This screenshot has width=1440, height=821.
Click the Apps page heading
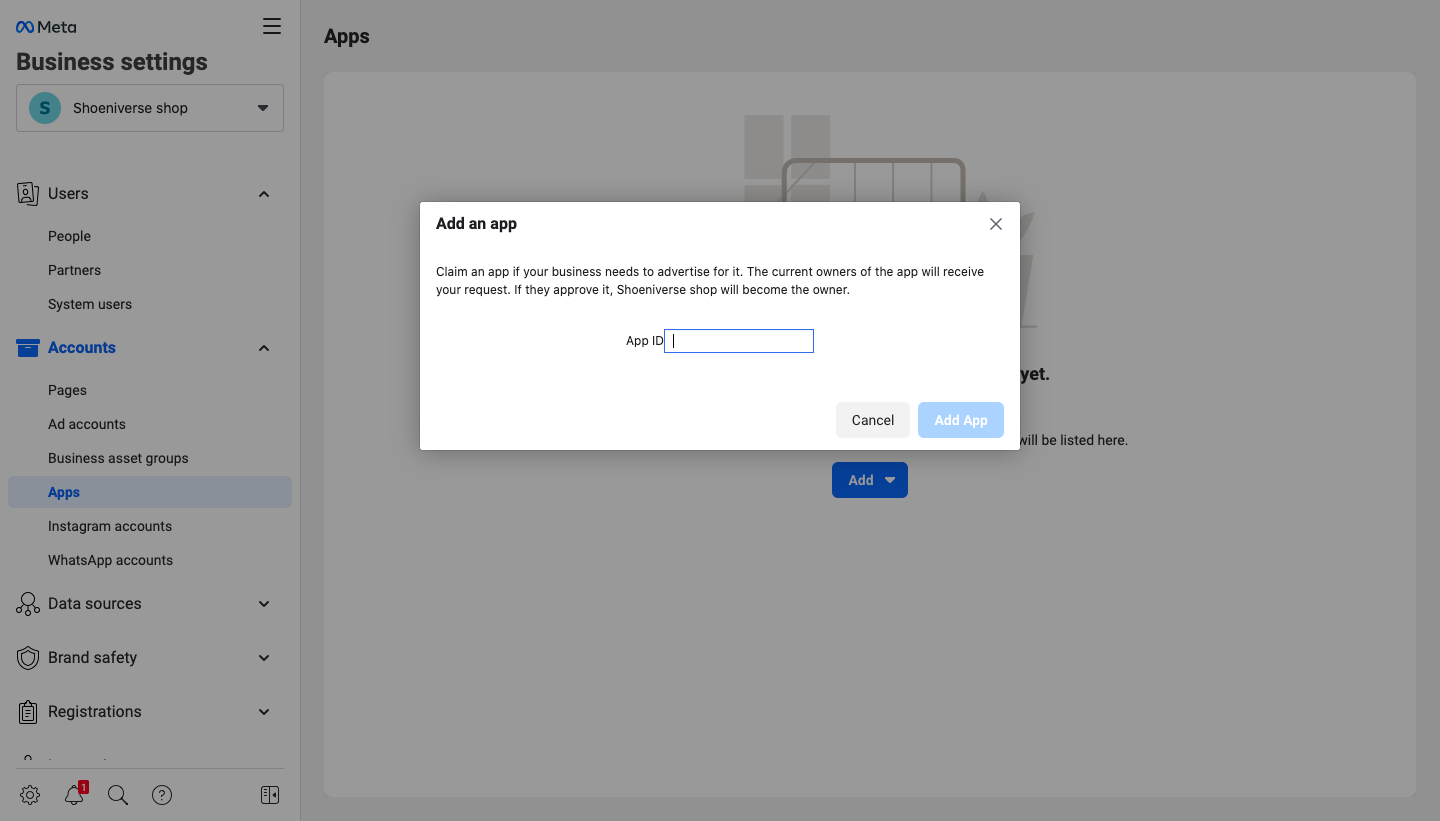click(x=347, y=37)
